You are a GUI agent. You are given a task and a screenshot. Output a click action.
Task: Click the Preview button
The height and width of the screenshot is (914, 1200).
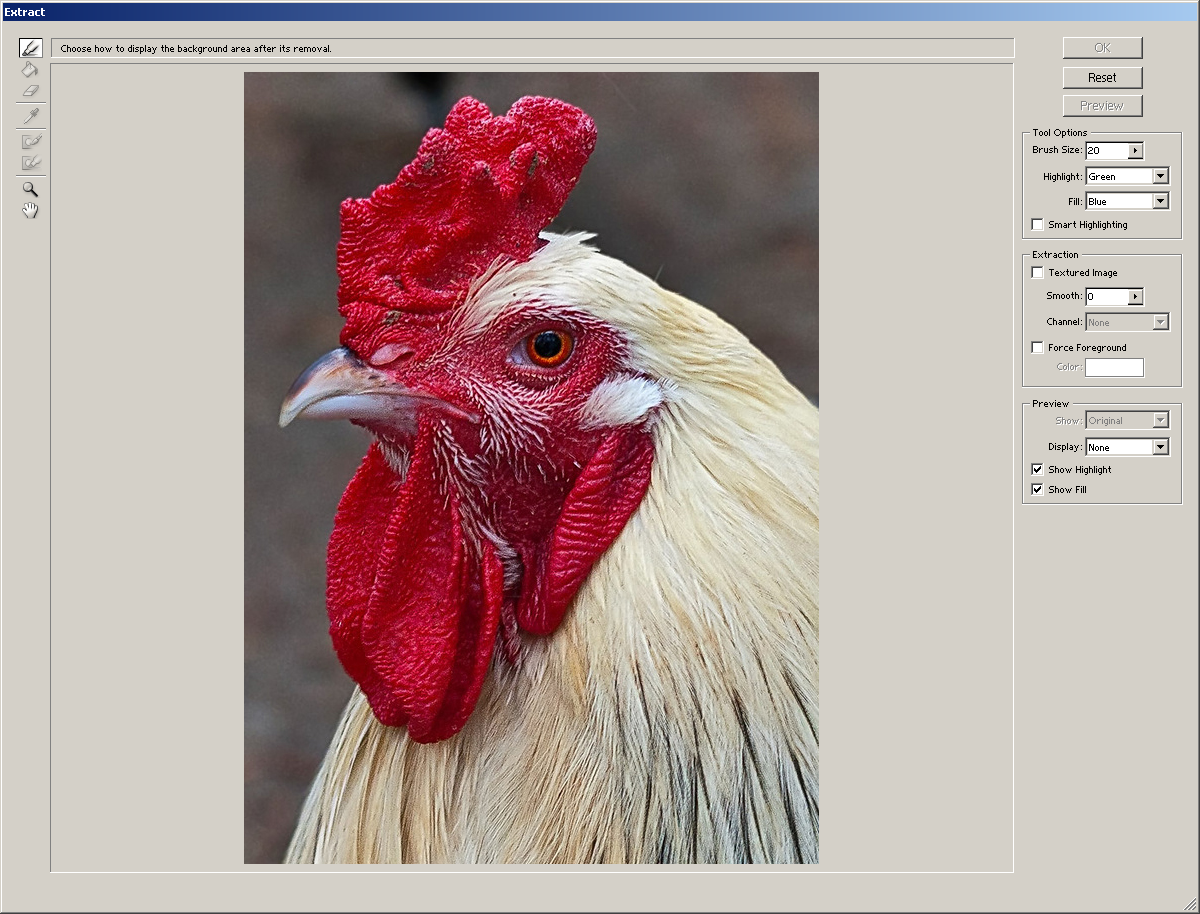pyautogui.click(x=1102, y=106)
